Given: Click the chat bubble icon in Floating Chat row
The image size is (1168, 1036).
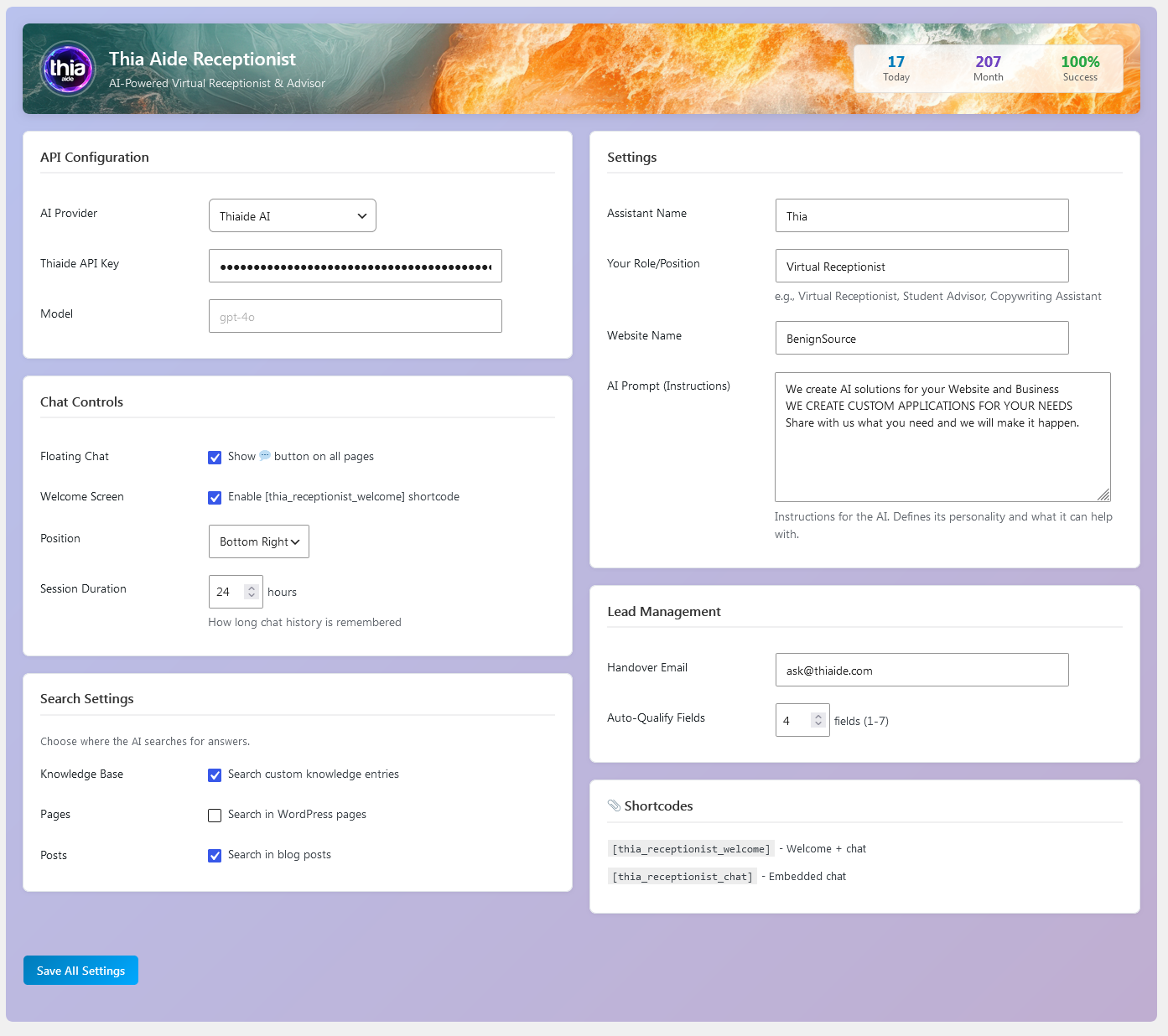Looking at the screenshot, I should click(x=265, y=456).
